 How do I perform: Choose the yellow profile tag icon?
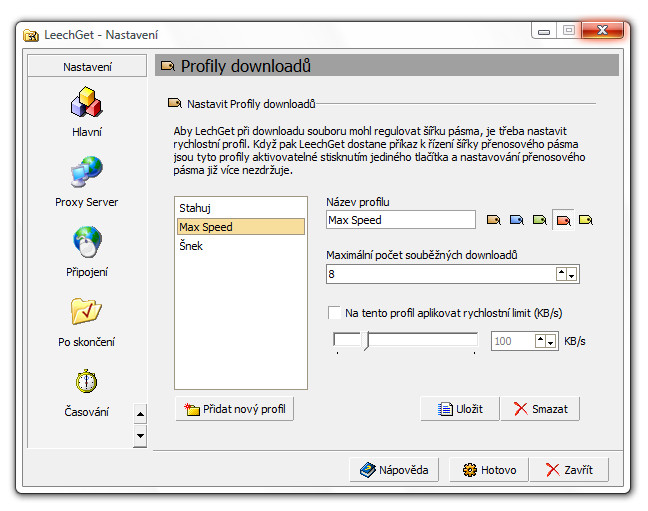pos(586,220)
